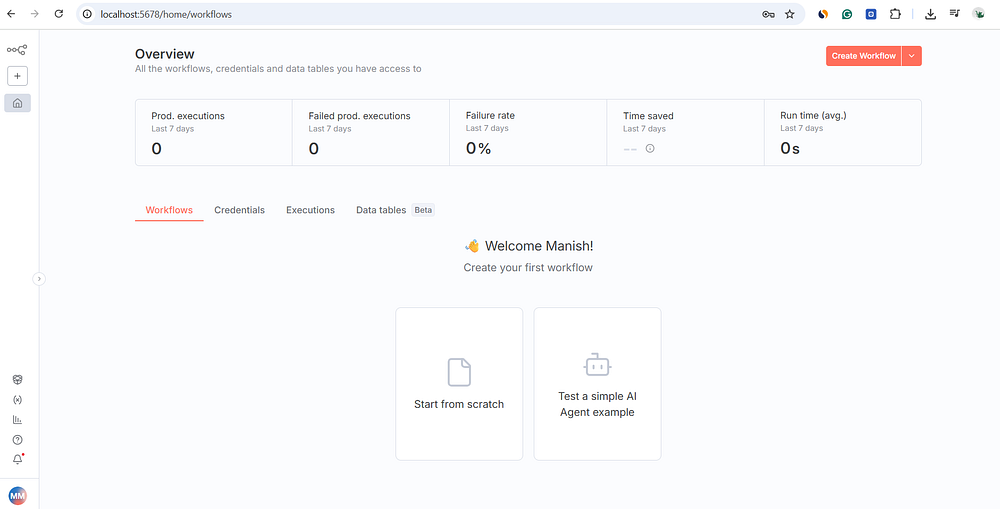Open the Create Workflow dropdown arrow

click(x=911, y=56)
